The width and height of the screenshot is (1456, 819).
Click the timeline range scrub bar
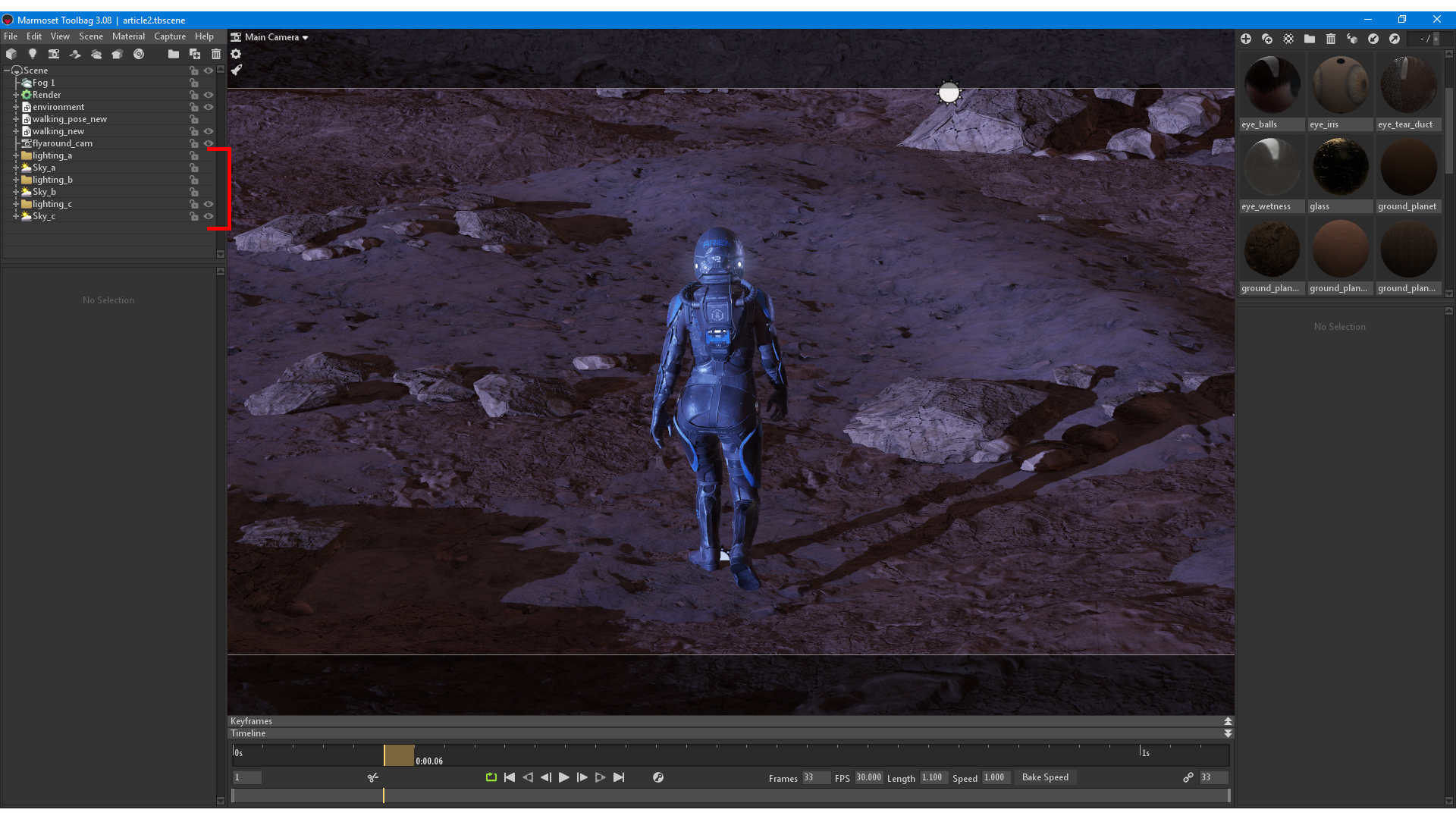tap(730, 795)
